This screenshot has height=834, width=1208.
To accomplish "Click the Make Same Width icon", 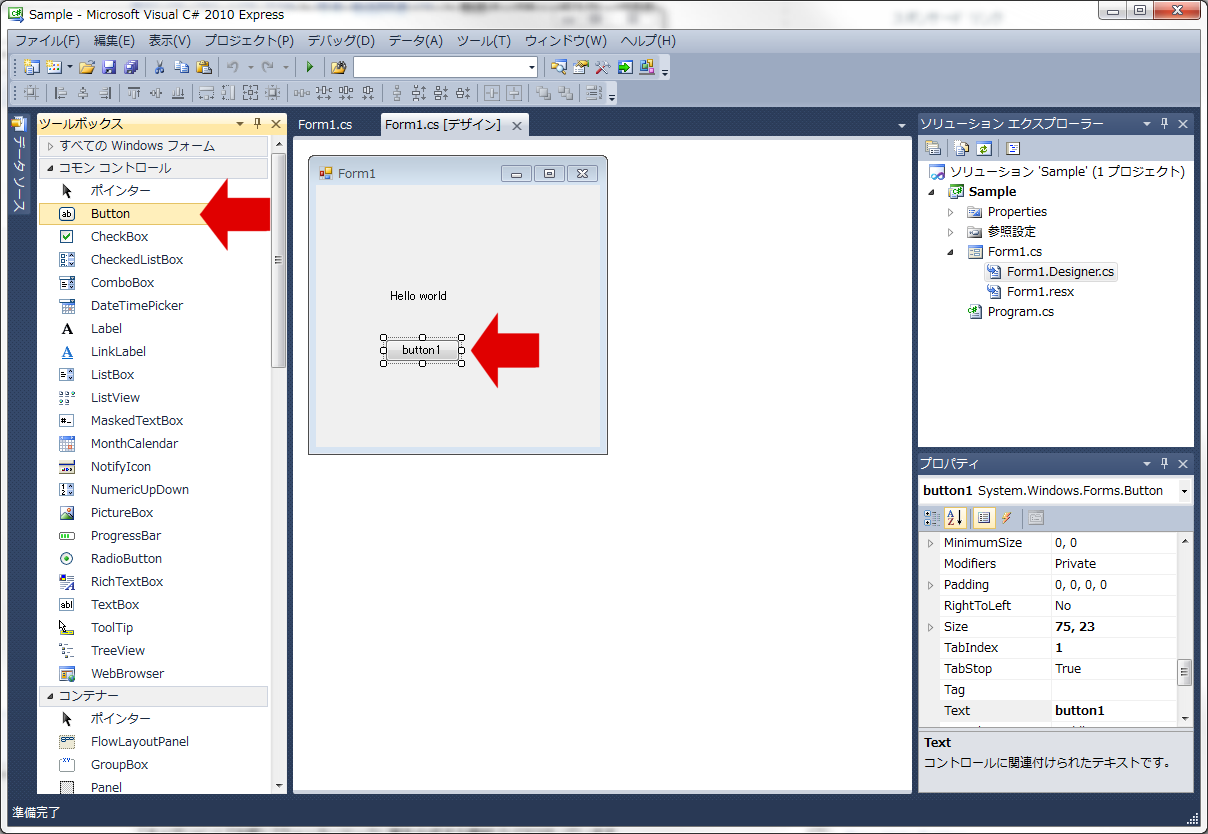I will [206, 93].
